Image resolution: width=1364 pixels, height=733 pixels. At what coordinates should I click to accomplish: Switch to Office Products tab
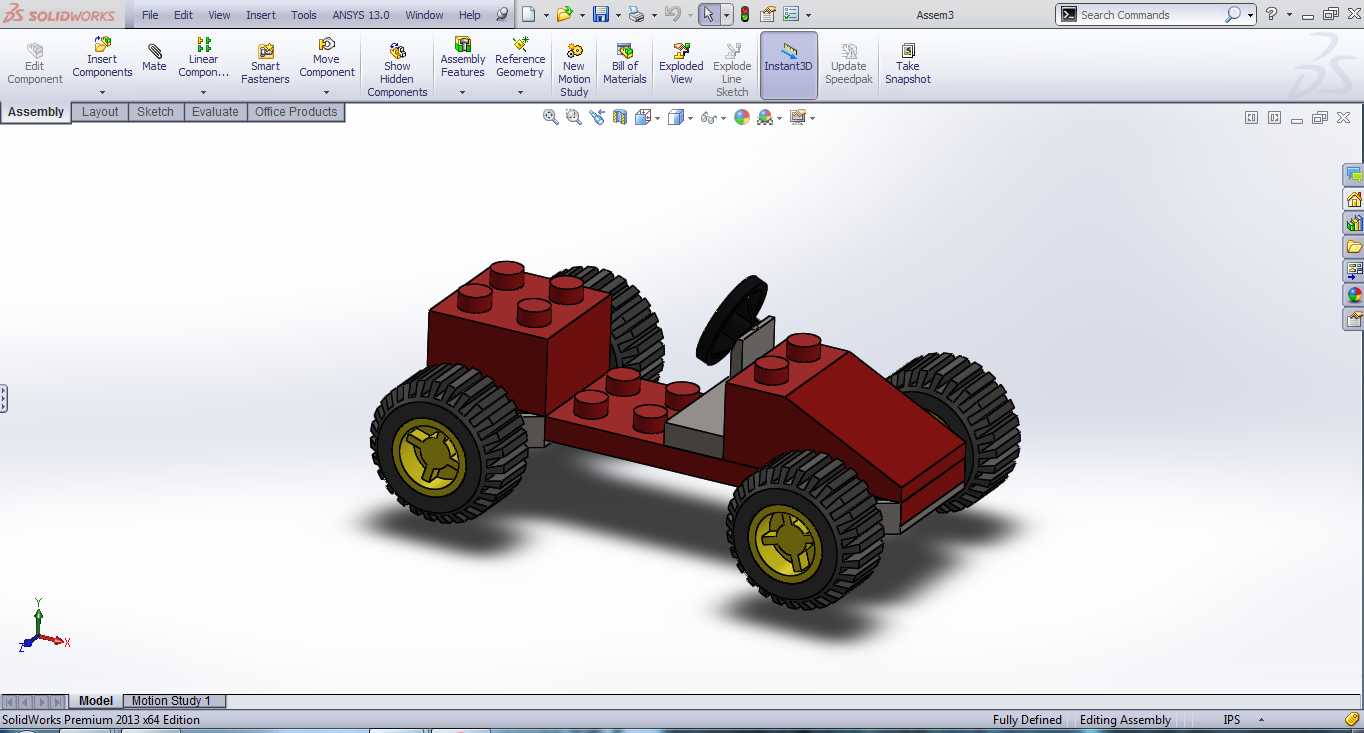(296, 112)
